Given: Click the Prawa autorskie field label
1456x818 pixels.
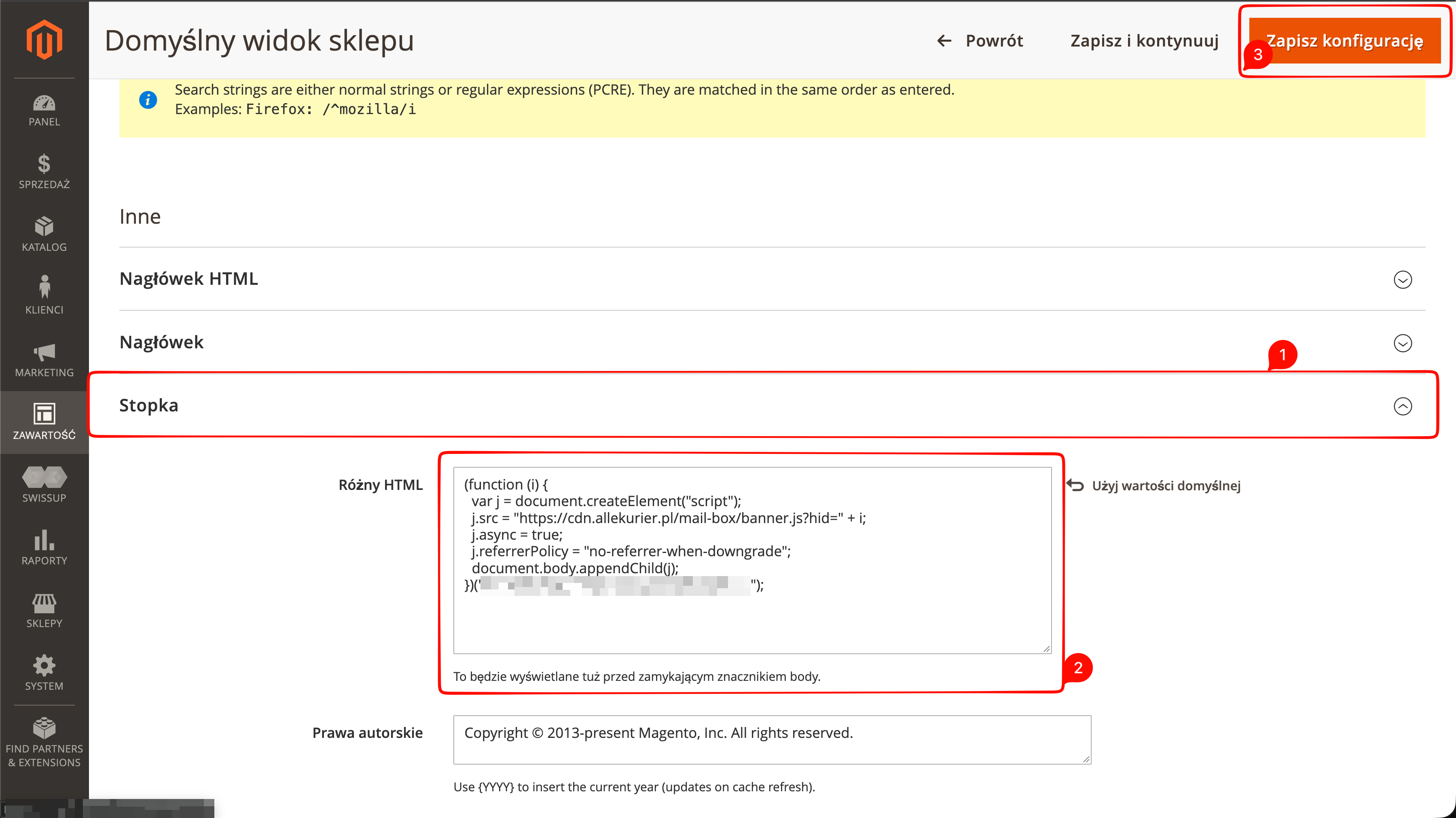Looking at the screenshot, I should click(x=367, y=733).
